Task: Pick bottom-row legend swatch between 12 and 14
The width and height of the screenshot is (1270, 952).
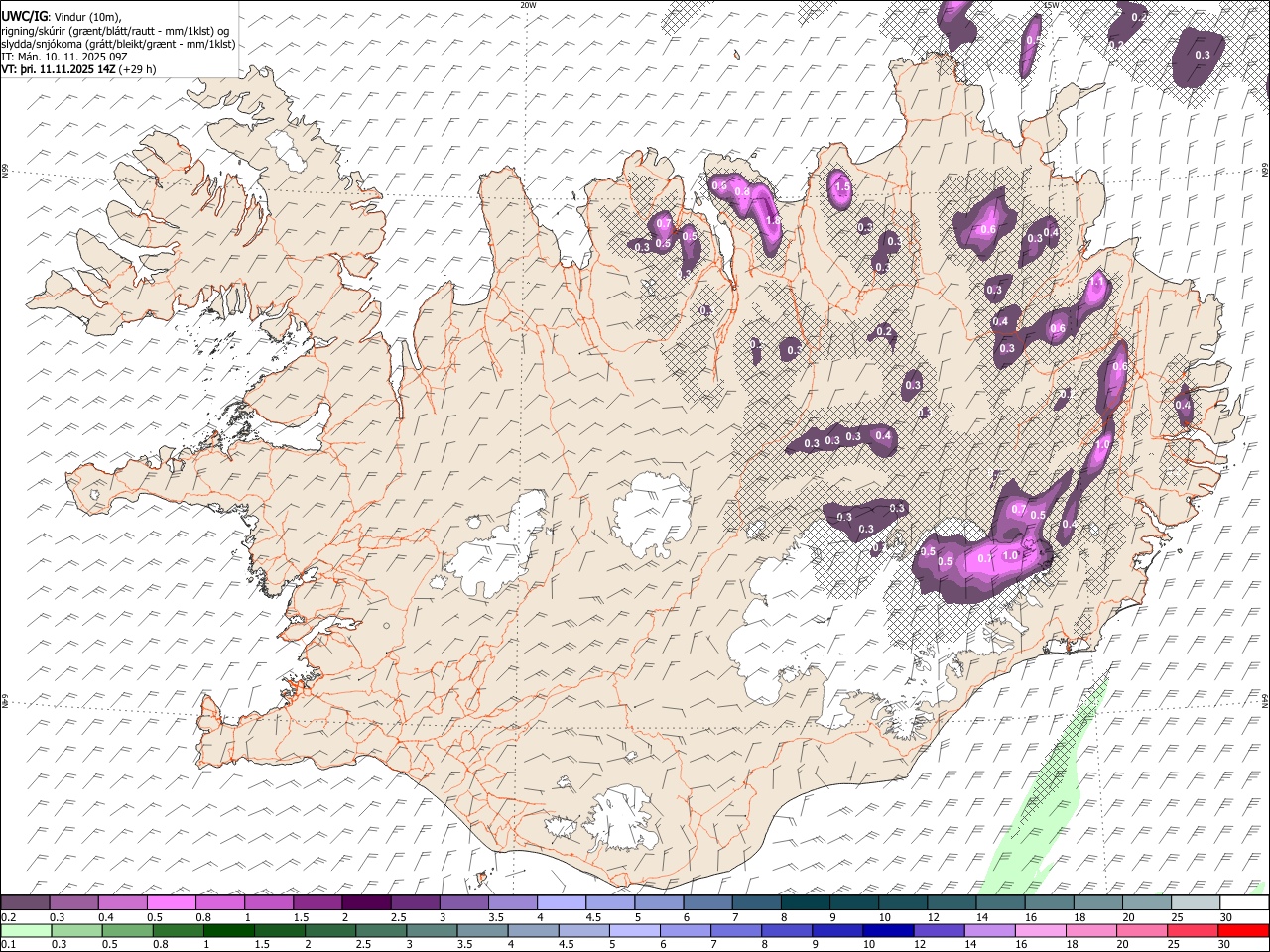Action: tap(939, 931)
